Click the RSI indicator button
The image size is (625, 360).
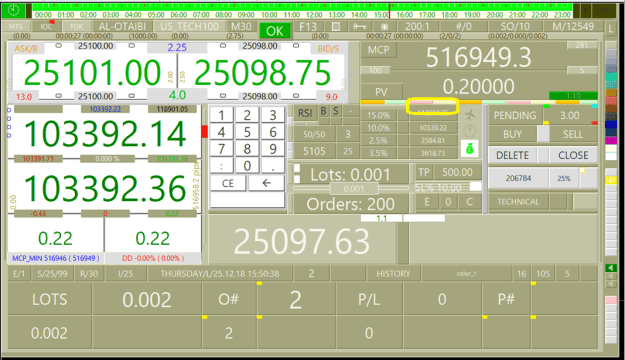(305, 113)
